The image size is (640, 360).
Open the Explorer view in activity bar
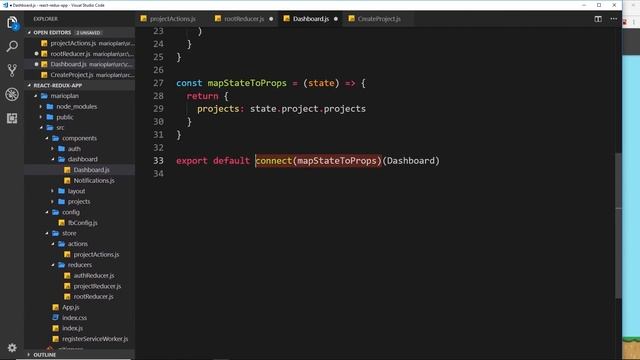[12, 22]
